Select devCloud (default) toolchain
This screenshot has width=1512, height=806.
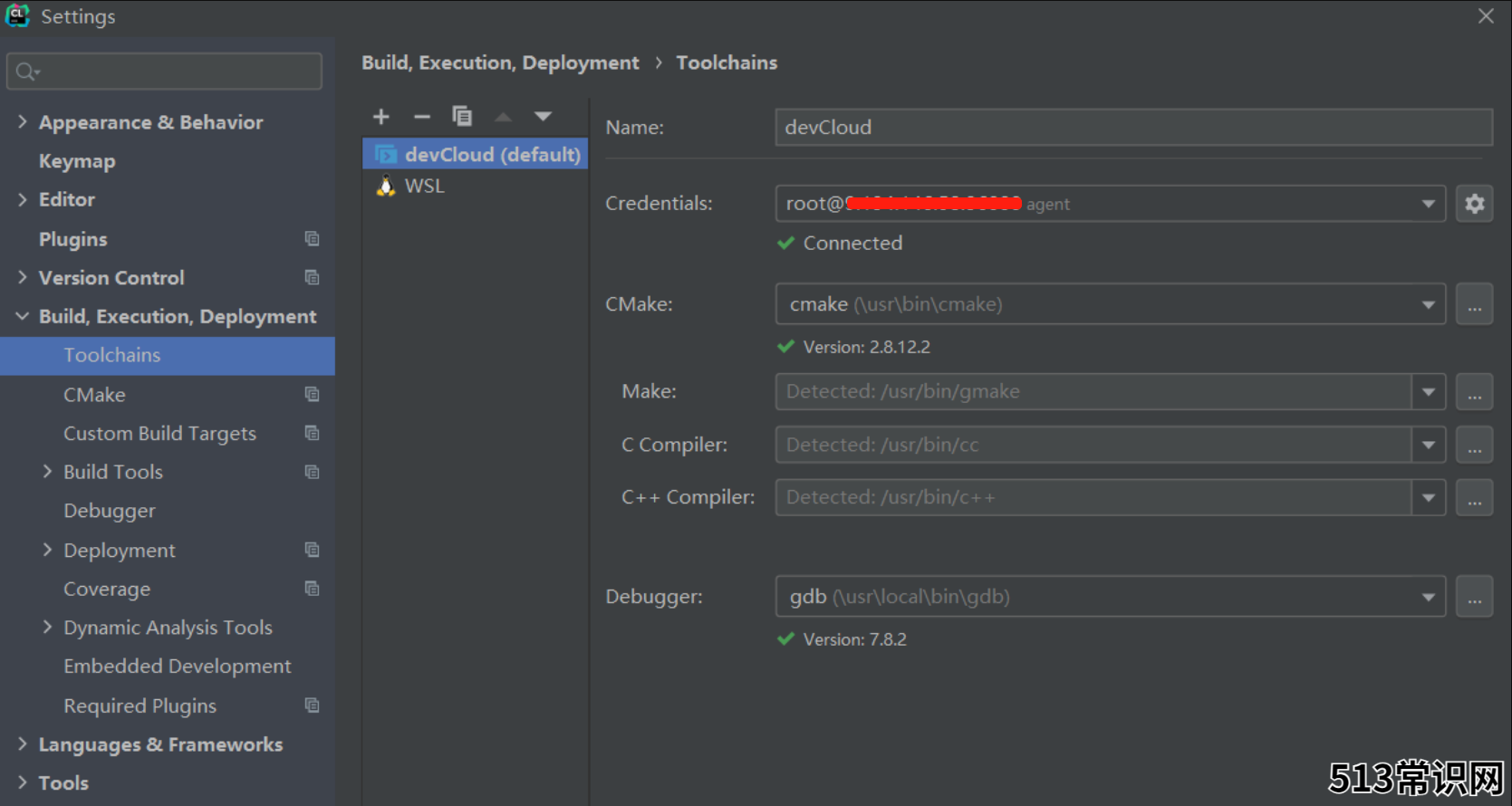click(x=476, y=155)
